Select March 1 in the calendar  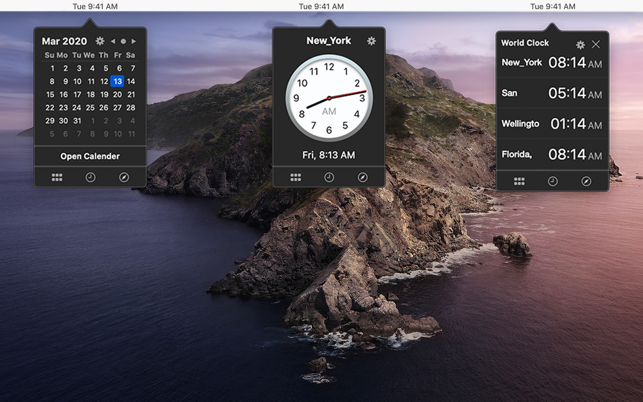(52, 68)
